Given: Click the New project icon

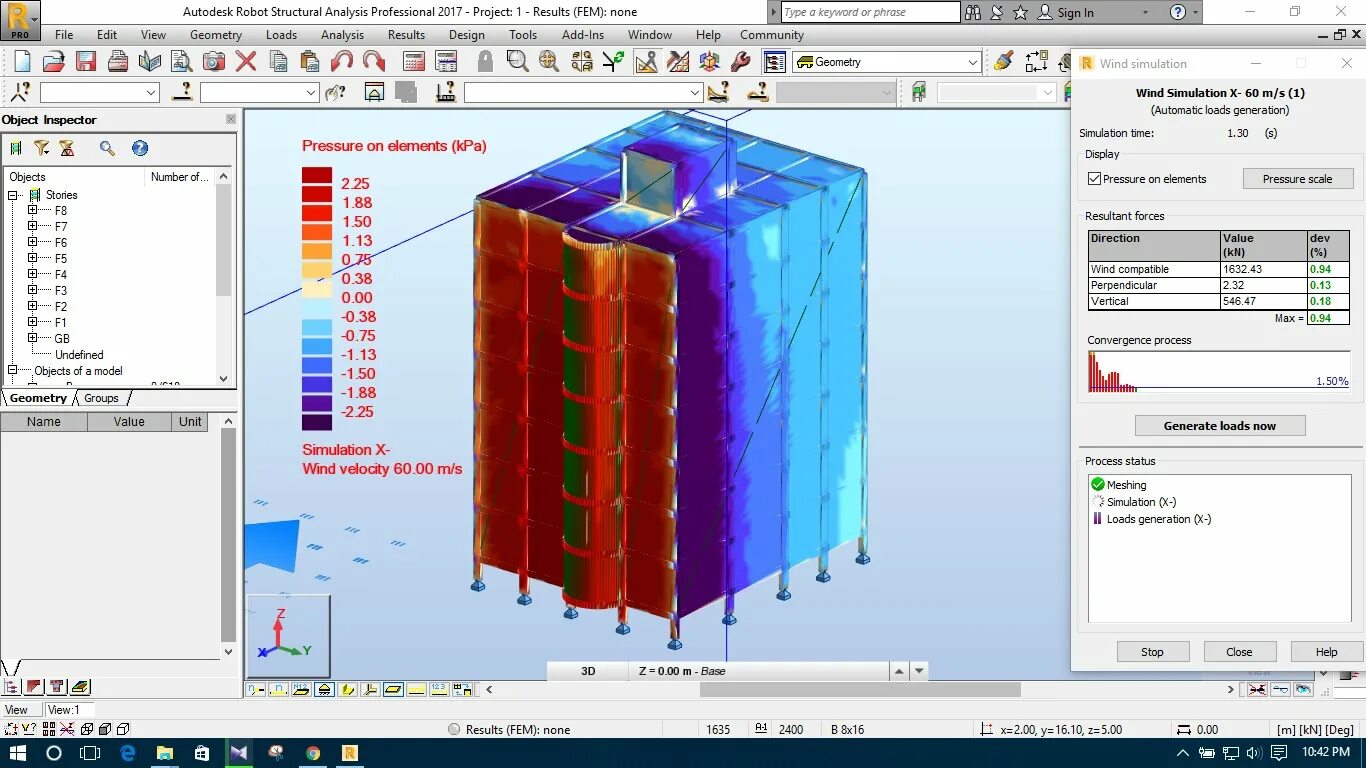Looking at the screenshot, I should pos(22,61).
